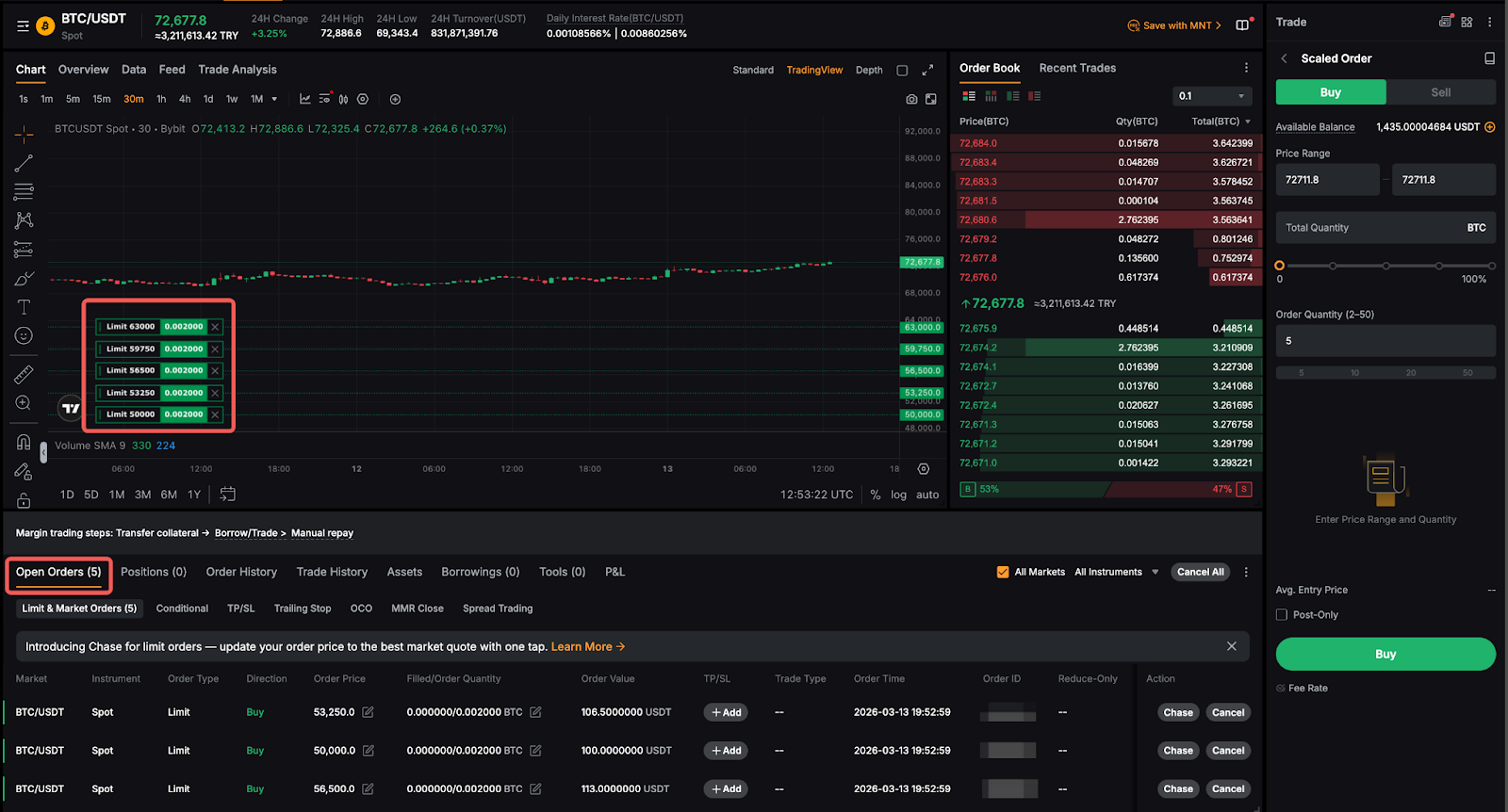
Task: Expand more timeframes arrow after 1M
Action: click(x=274, y=99)
